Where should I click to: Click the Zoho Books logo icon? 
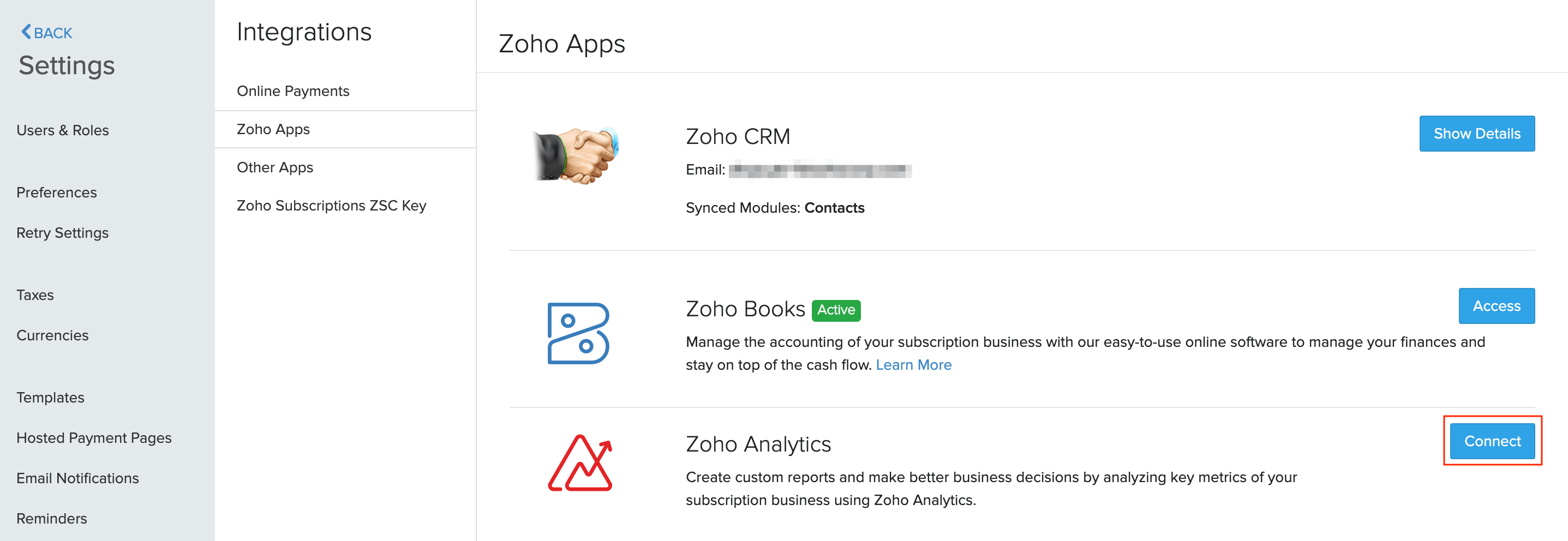point(578,333)
